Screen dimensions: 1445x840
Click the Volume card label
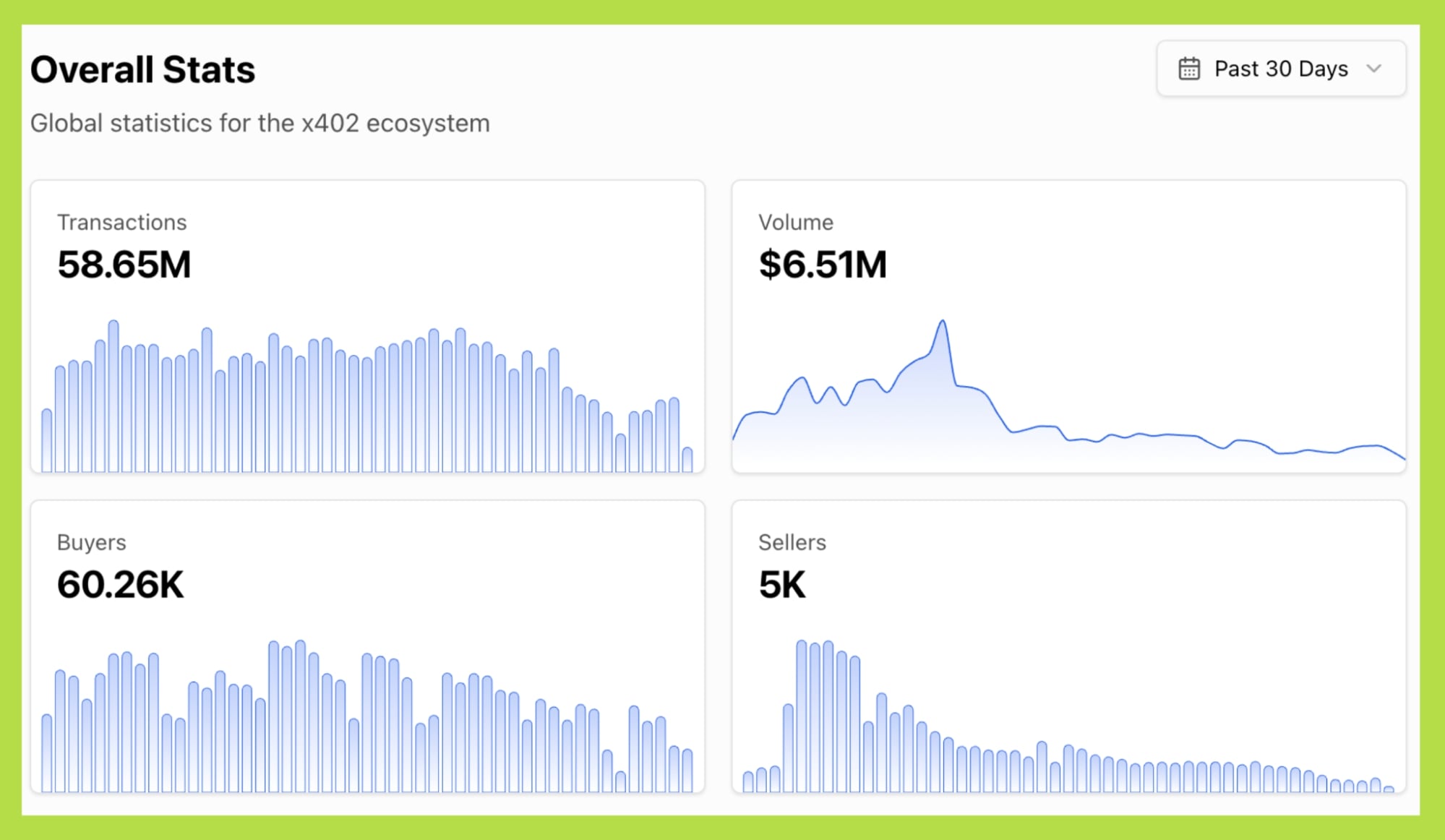pyautogui.click(x=795, y=222)
